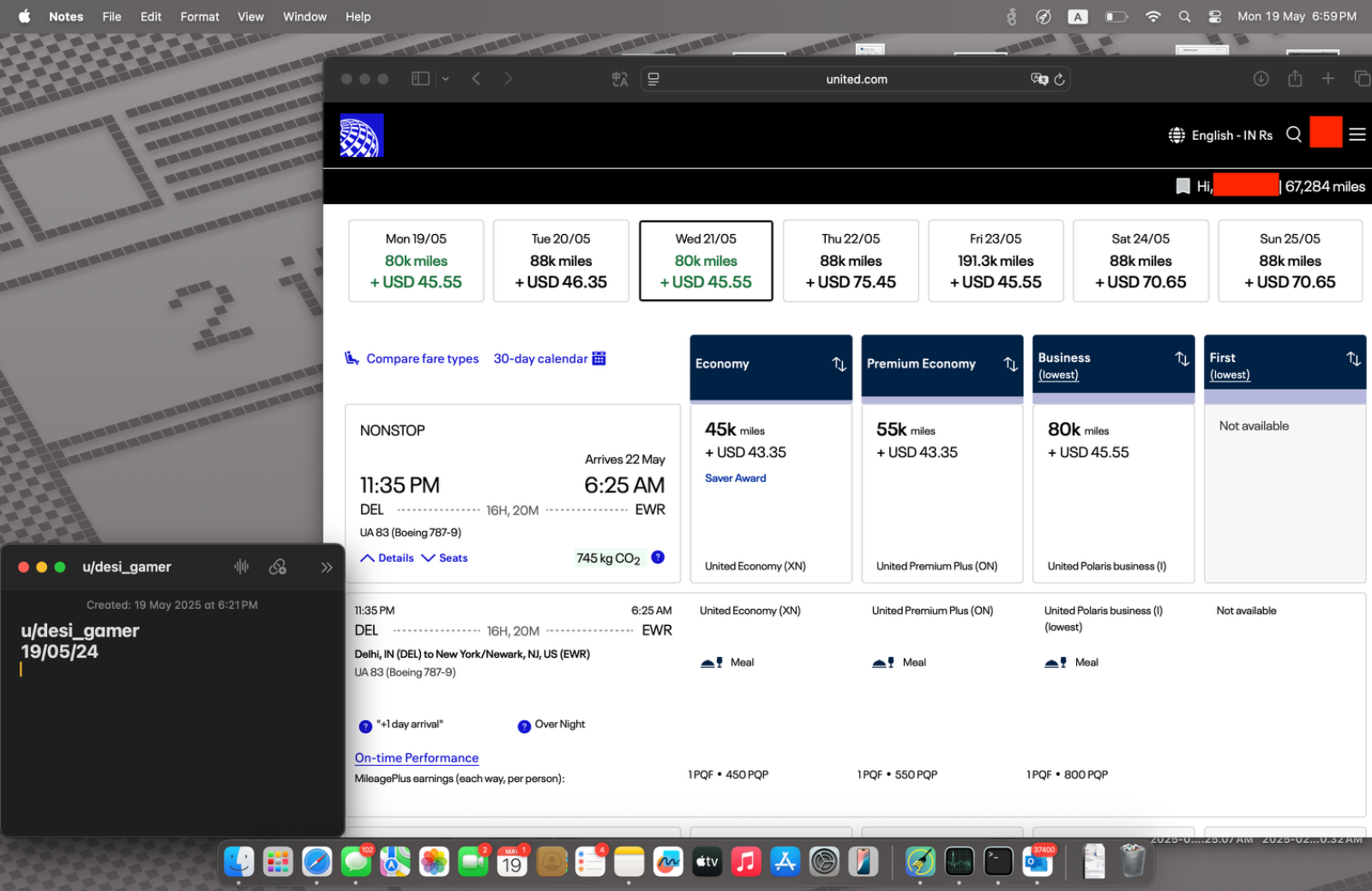Image resolution: width=1372 pixels, height=891 pixels.
Task: Select 45k miles Economy Saver Award fare
Action: [771, 493]
